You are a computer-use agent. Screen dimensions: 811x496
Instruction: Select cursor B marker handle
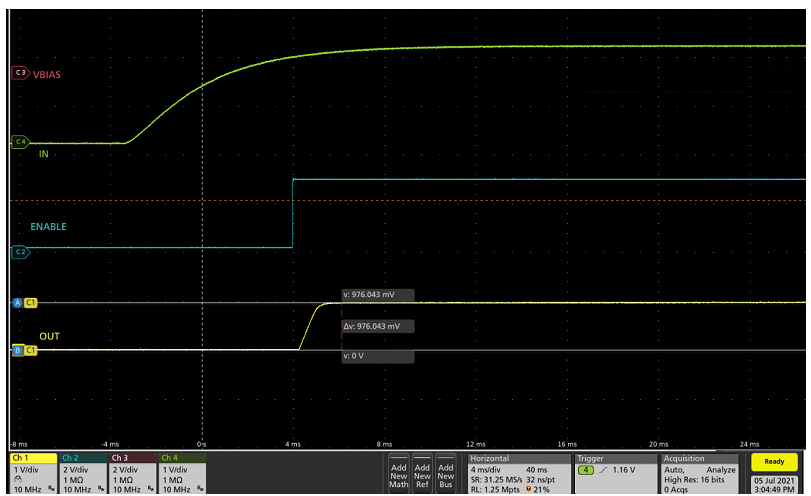(18, 350)
